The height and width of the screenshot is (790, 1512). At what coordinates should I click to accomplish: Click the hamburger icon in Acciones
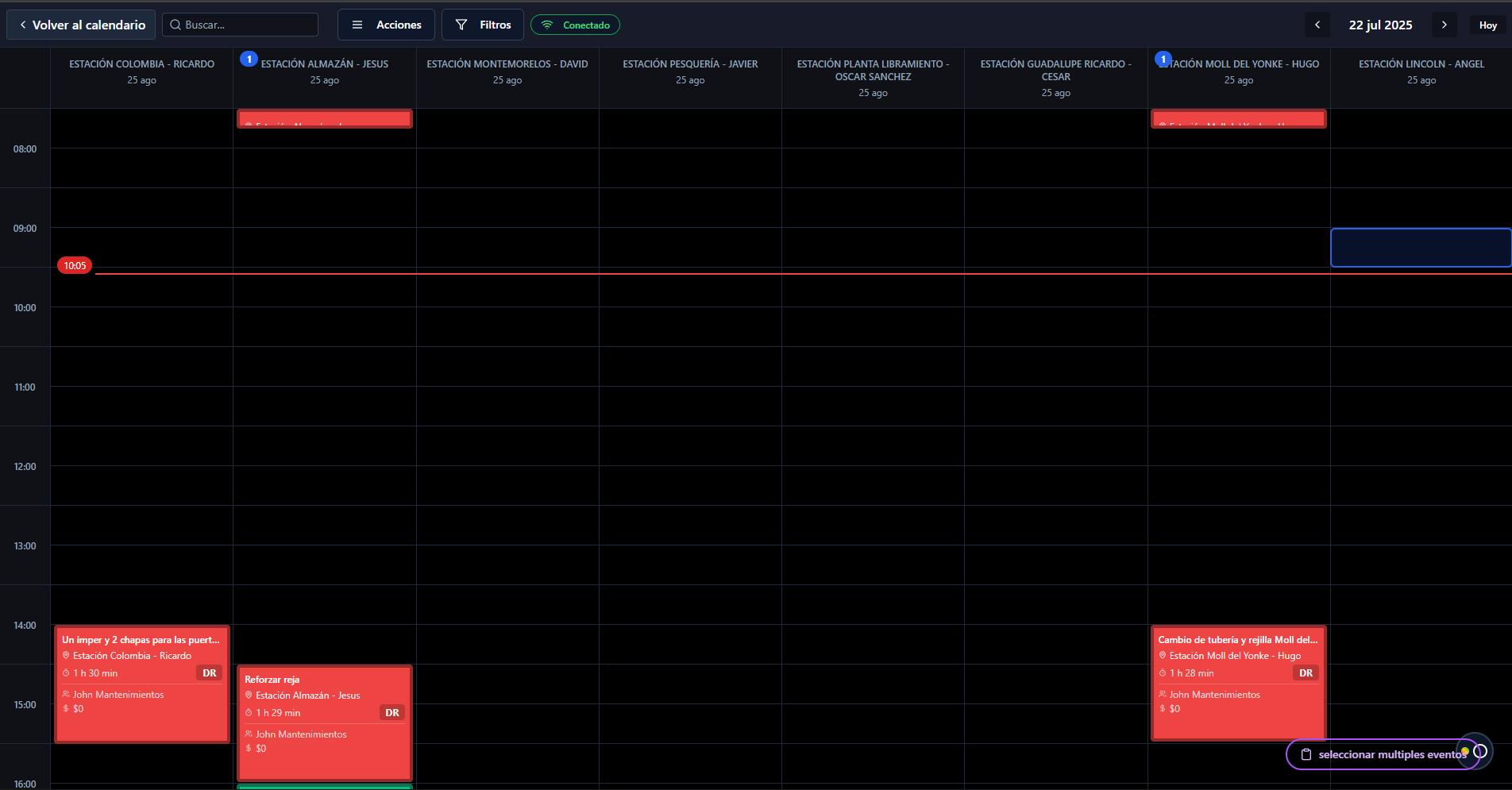pos(357,25)
